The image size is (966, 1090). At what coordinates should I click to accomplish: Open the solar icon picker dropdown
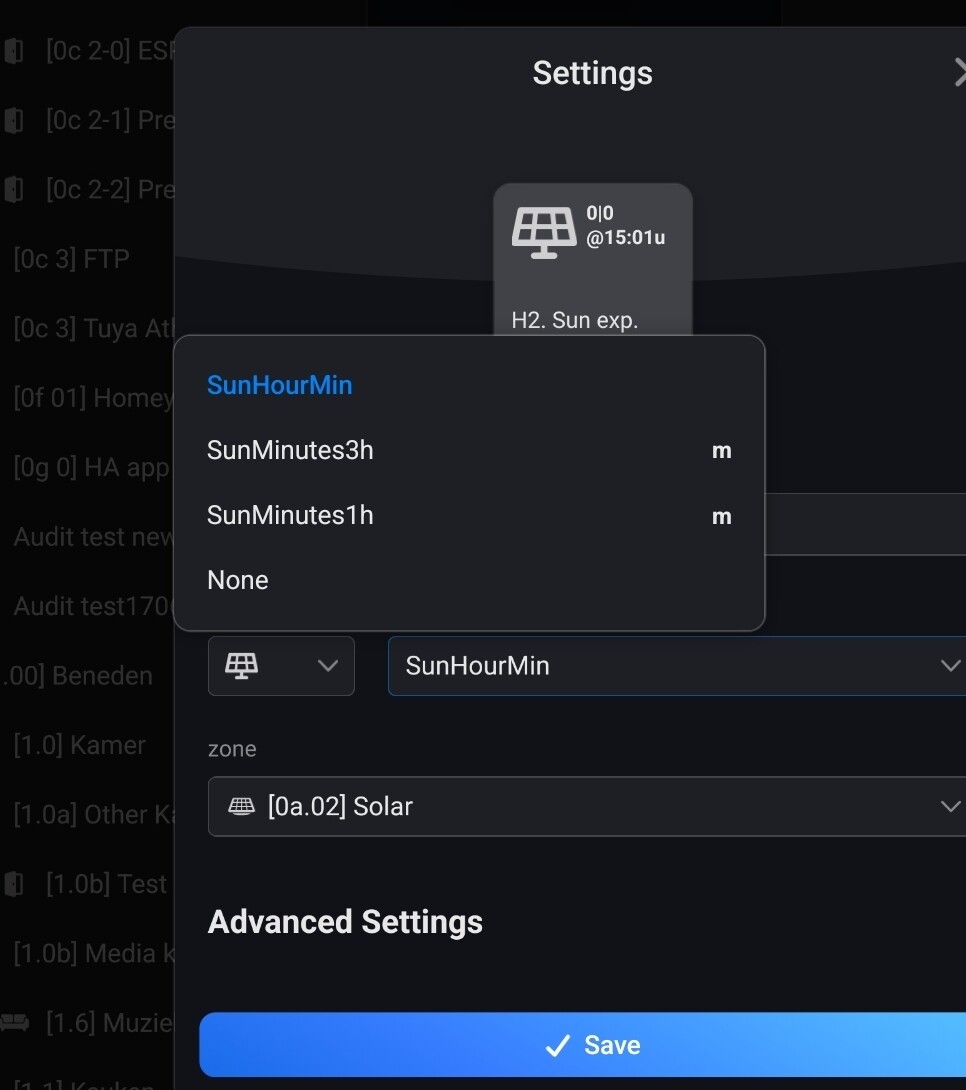(x=281, y=666)
